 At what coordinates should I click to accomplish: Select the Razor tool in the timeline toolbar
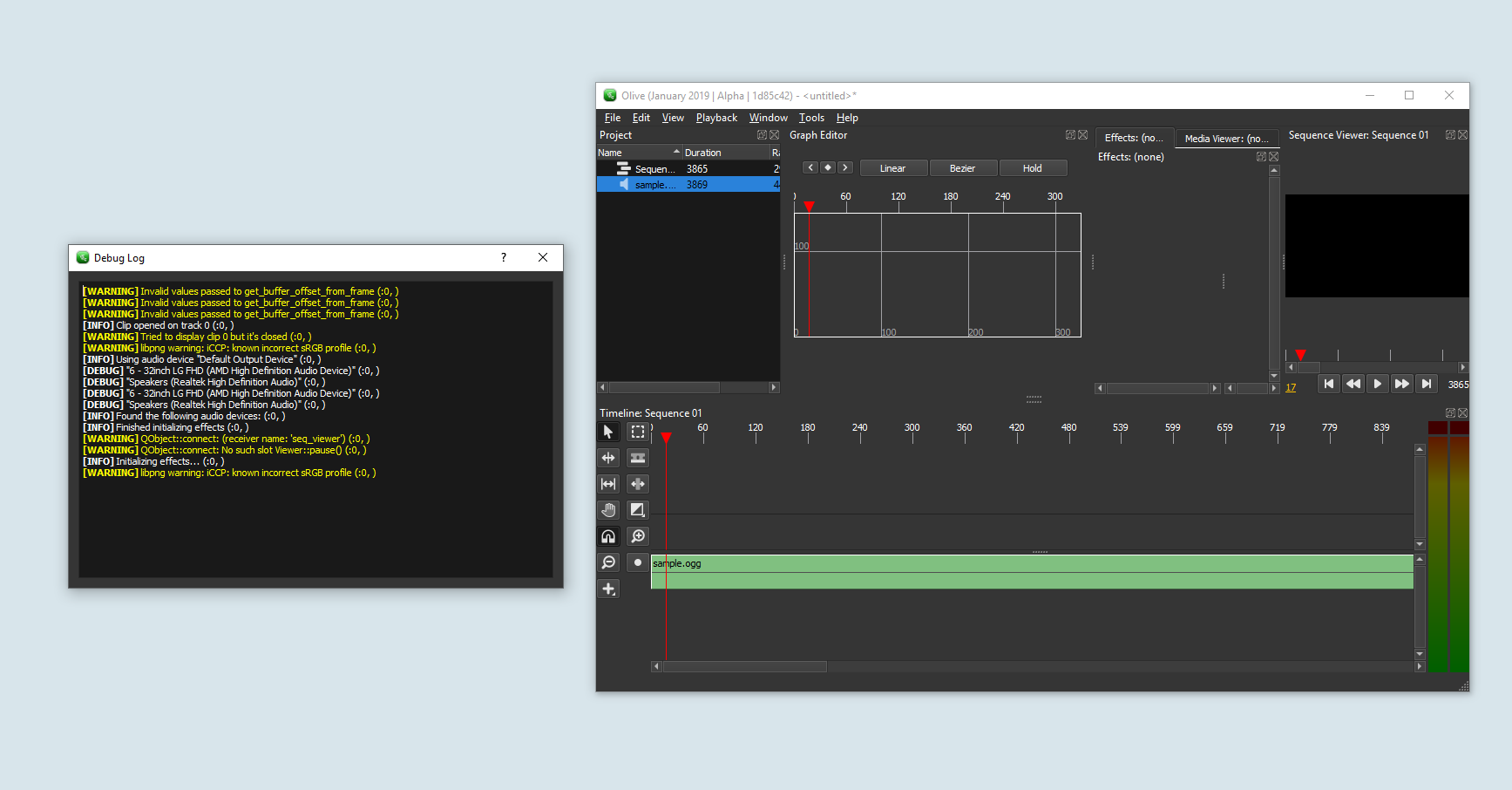(x=638, y=458)
